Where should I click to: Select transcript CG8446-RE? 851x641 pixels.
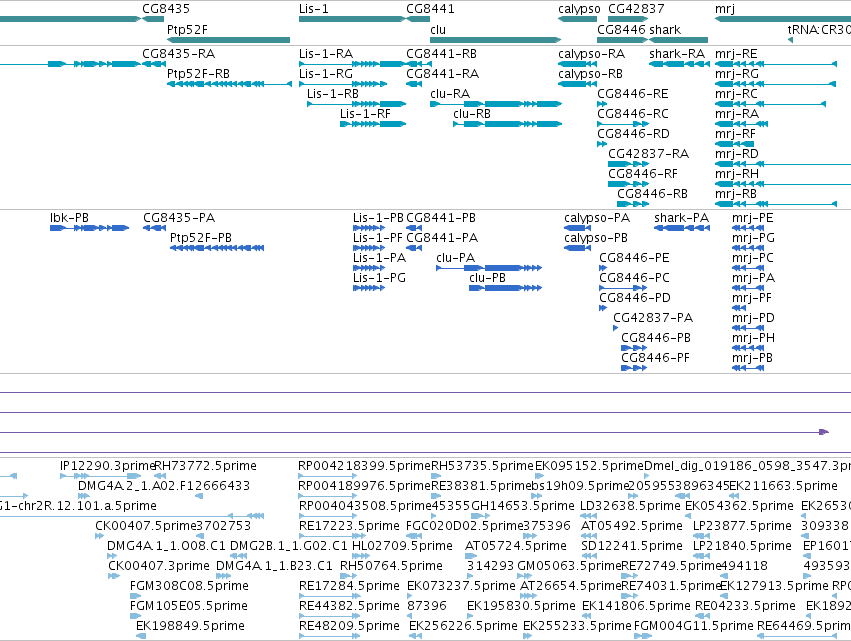(x=602, y=104)
